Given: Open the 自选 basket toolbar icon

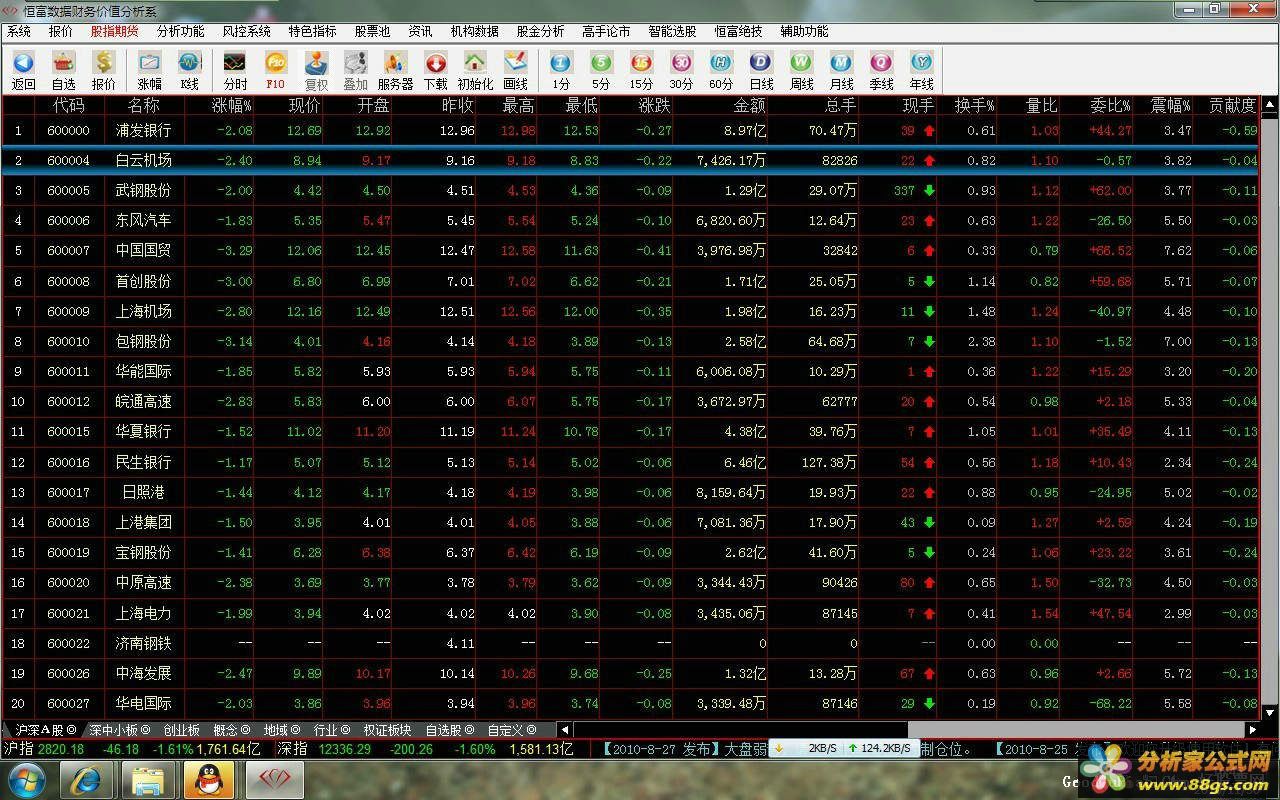Looking at the screenshot, I should [x=63, y=69].
